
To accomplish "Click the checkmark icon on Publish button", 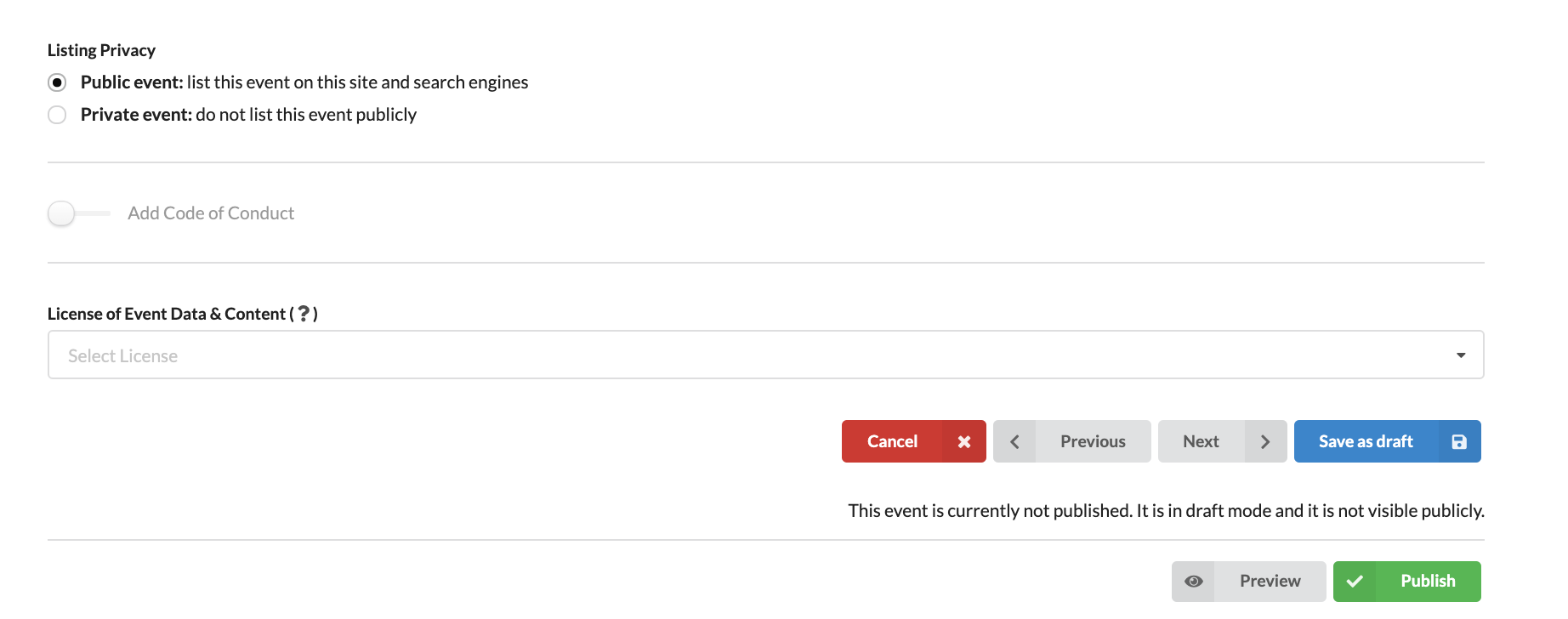I will pyautogui.click(x=1355, y=581).
